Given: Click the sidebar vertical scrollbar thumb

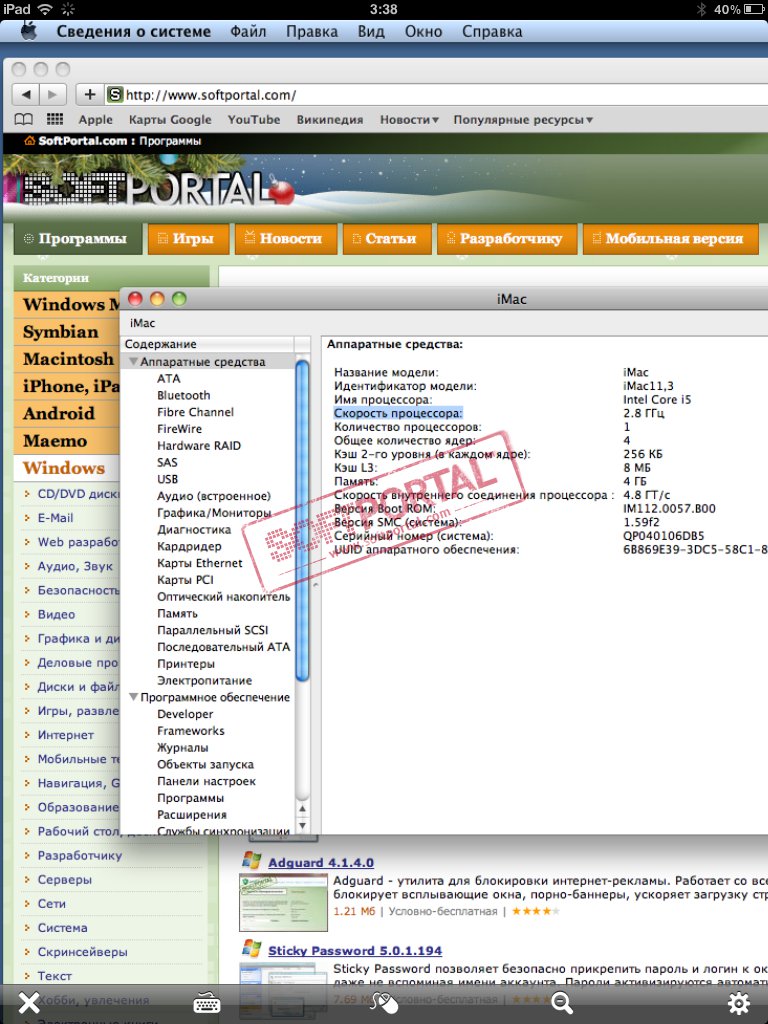Looking at the screenshot, I should (x=302, y=520).
